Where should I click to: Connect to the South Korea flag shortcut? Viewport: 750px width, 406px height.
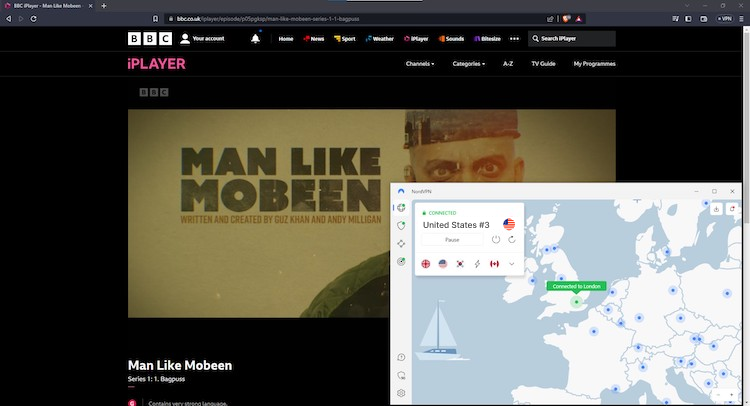460,264
